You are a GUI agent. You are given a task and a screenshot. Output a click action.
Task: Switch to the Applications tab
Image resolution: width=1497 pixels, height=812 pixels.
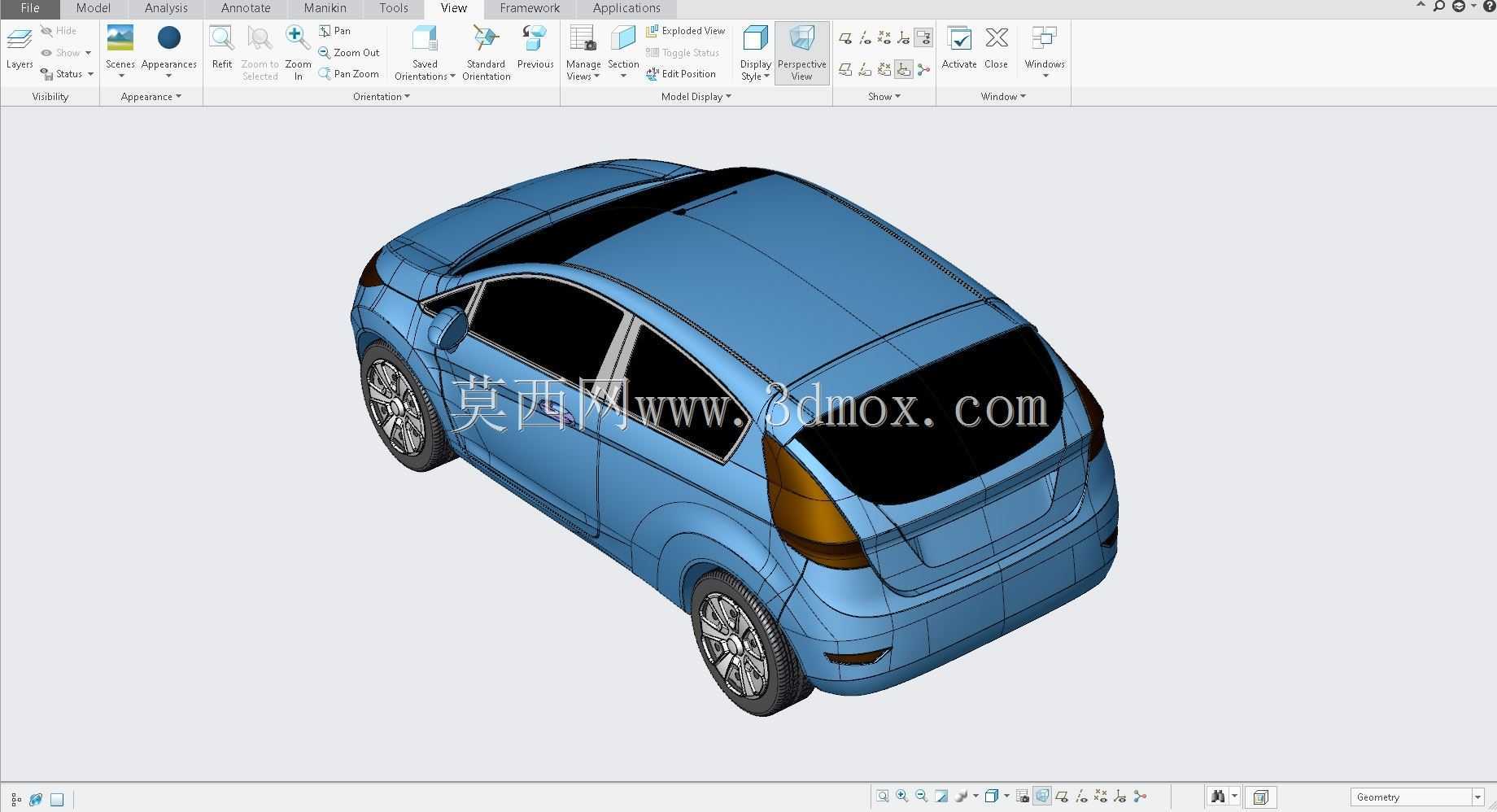pos(626,8)
